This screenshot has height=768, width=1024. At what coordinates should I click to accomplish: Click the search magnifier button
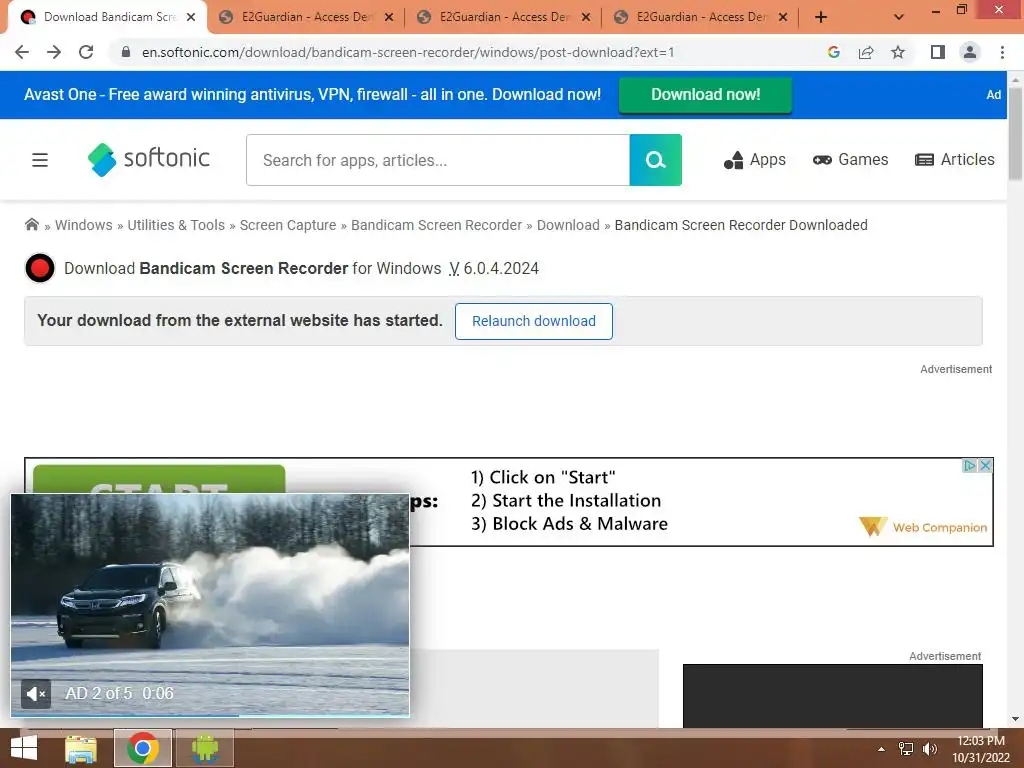655,160
